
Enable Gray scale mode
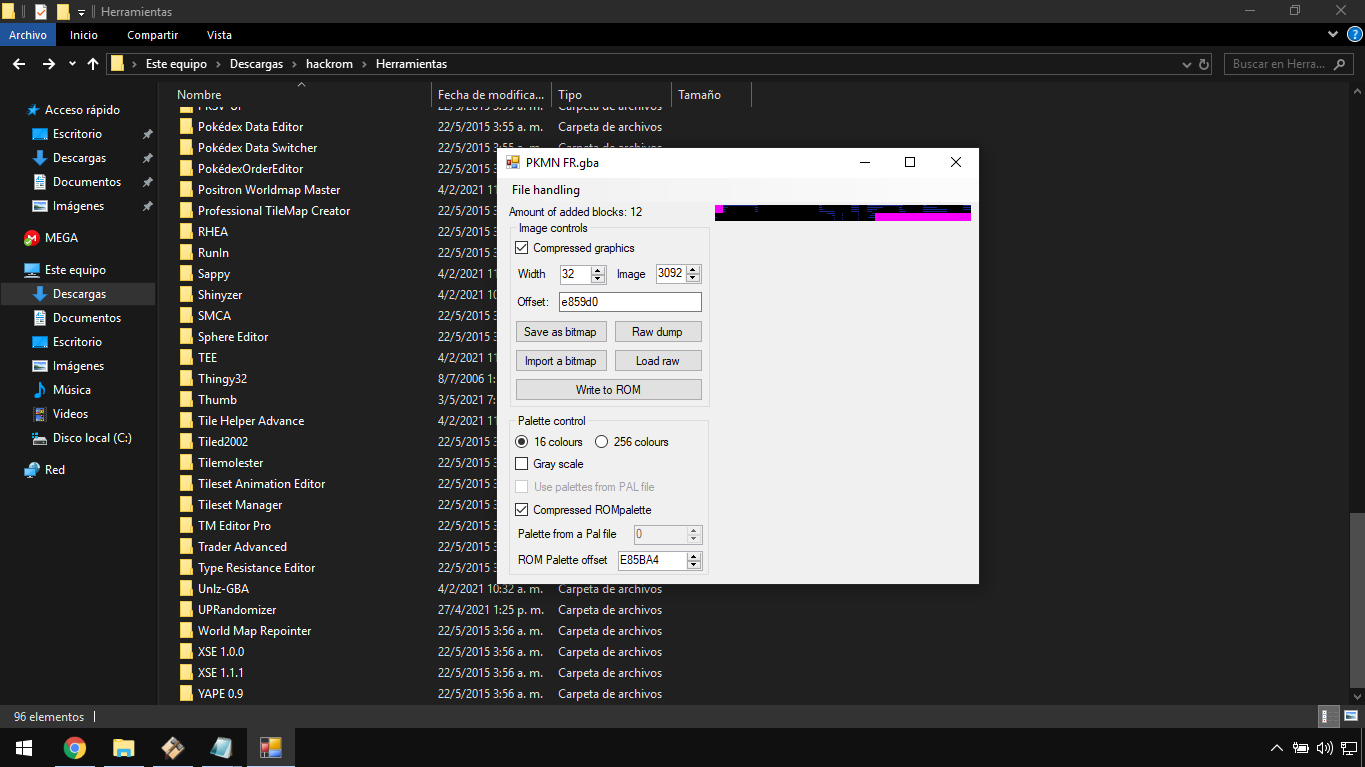pyautogui.click(x=521, y=463)
